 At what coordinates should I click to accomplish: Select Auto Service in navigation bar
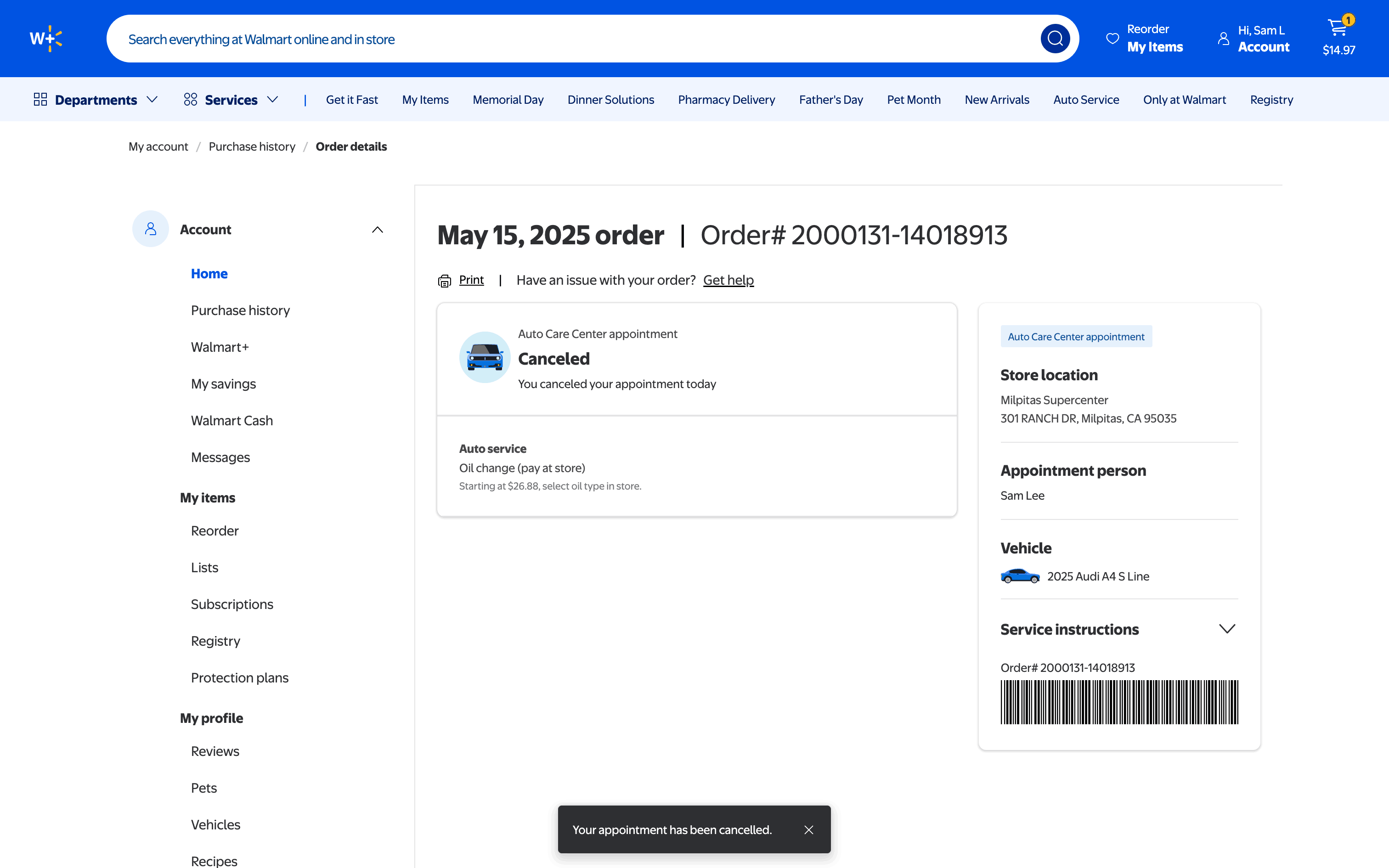[x=1085, y=100]
